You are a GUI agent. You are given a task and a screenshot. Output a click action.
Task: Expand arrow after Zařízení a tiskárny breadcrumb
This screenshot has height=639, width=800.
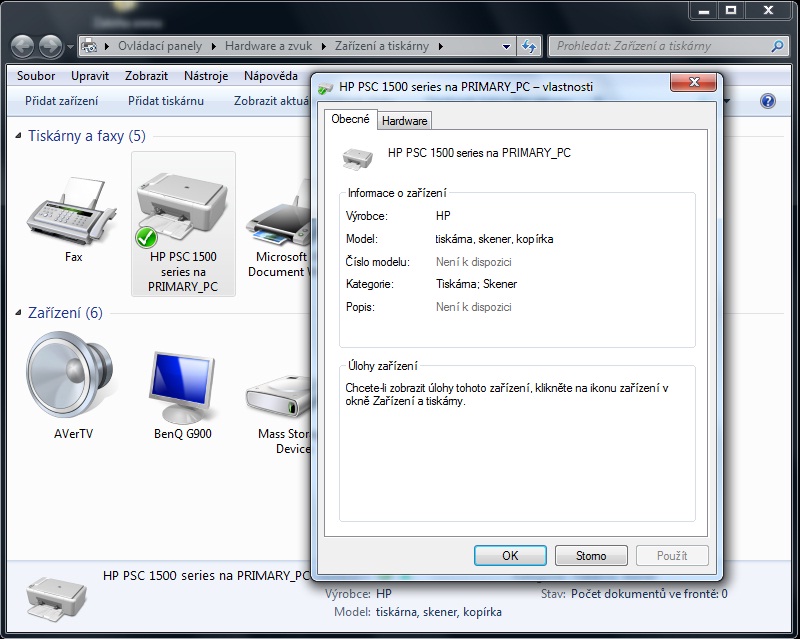(x=440, y=46)
